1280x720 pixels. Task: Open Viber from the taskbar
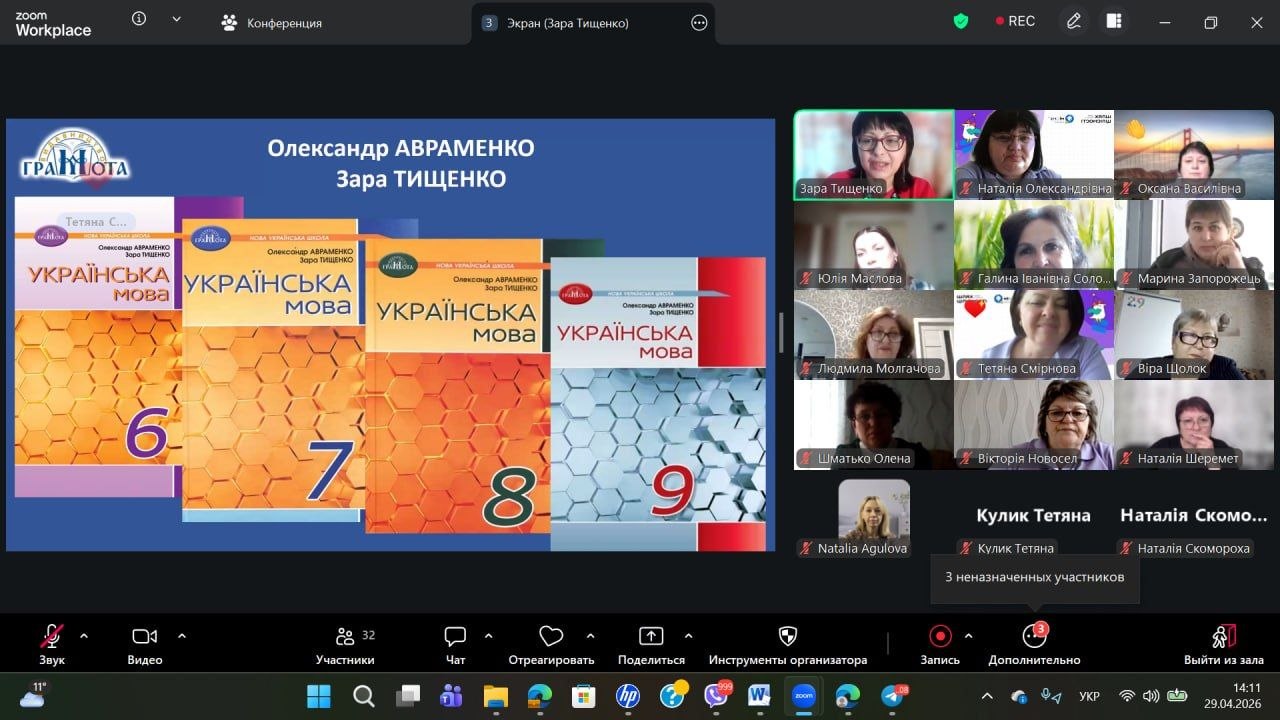tap(716, 696)
